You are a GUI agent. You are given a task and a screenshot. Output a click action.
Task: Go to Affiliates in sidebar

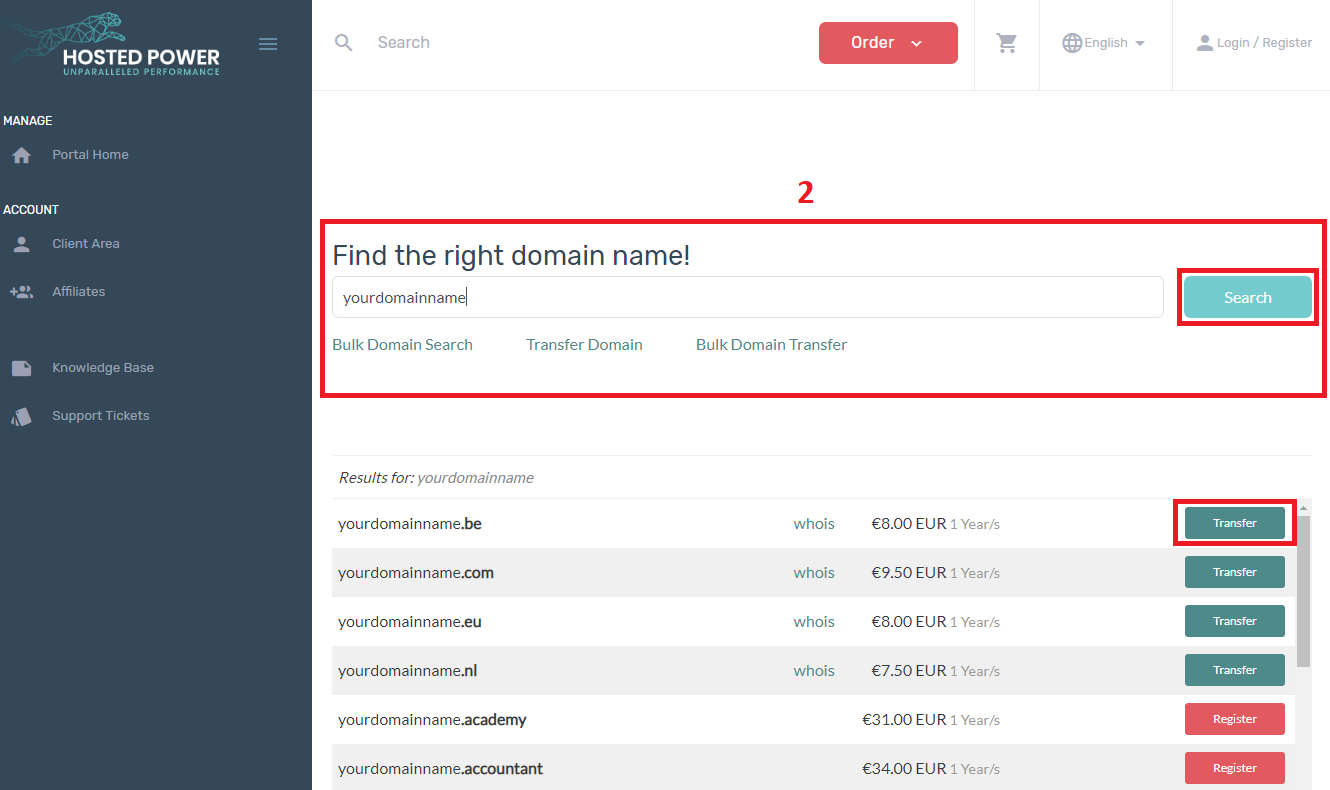pos(79,292)
